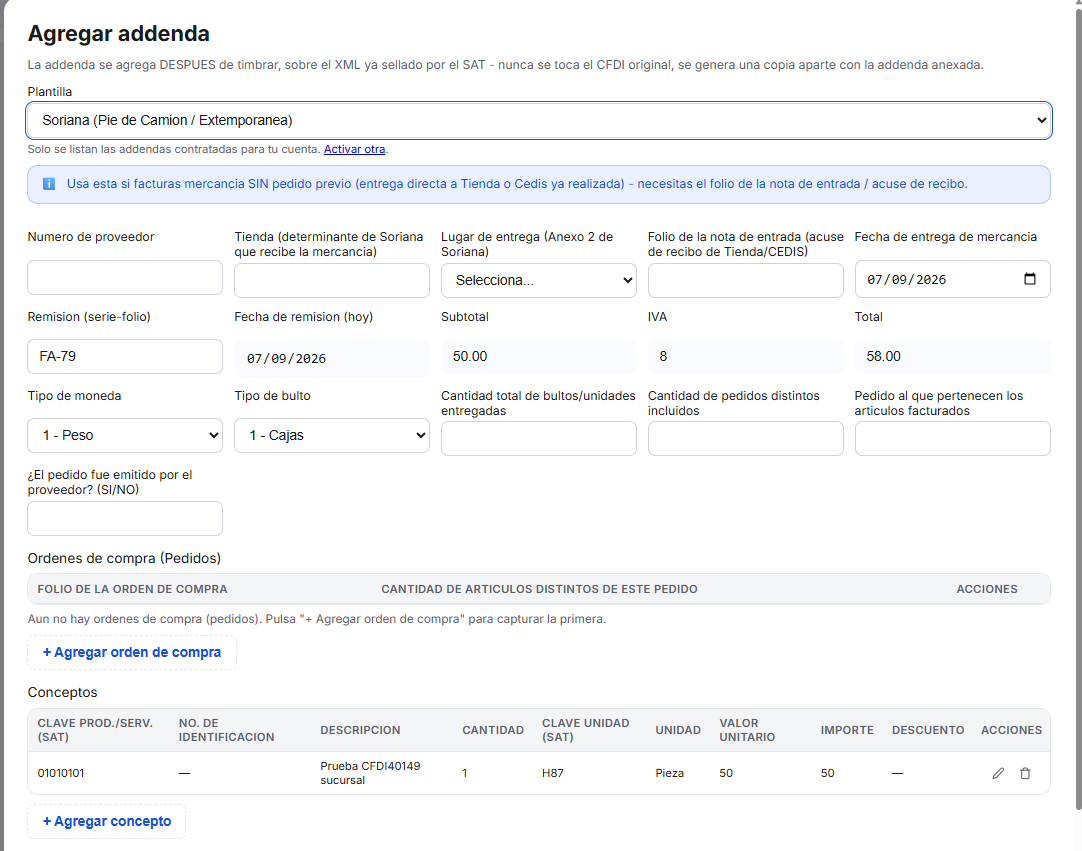Click the Remision field containing FA-79
1082x851 pixels.
(125, 356)
